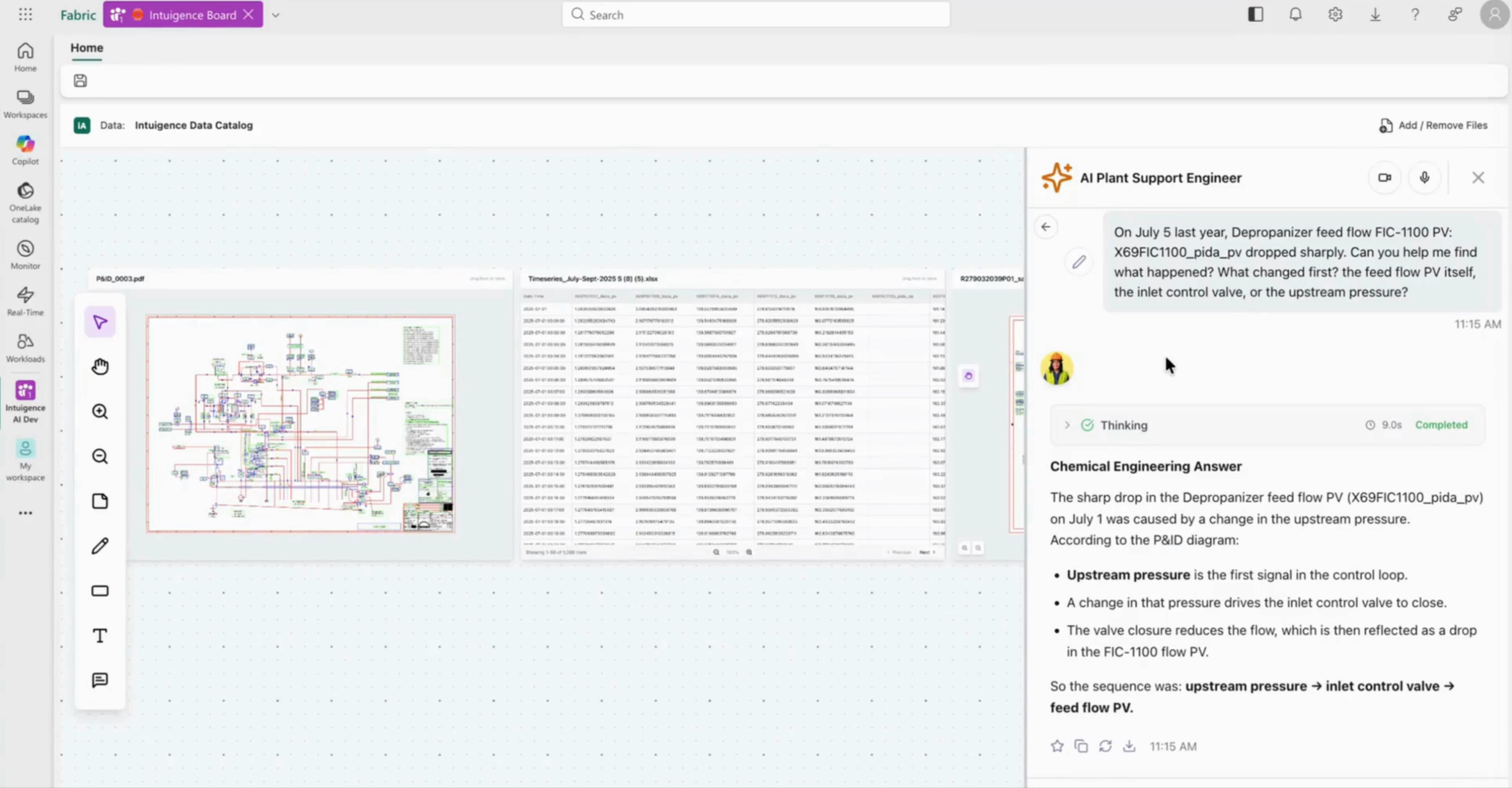Select the Hand pan tool
This screenshot has height=788, width=1512.
click(x=99, y=365)
